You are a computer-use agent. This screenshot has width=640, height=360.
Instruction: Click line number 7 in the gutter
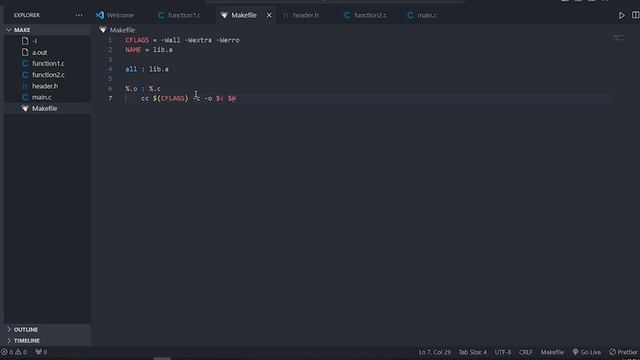click(110, 98)
